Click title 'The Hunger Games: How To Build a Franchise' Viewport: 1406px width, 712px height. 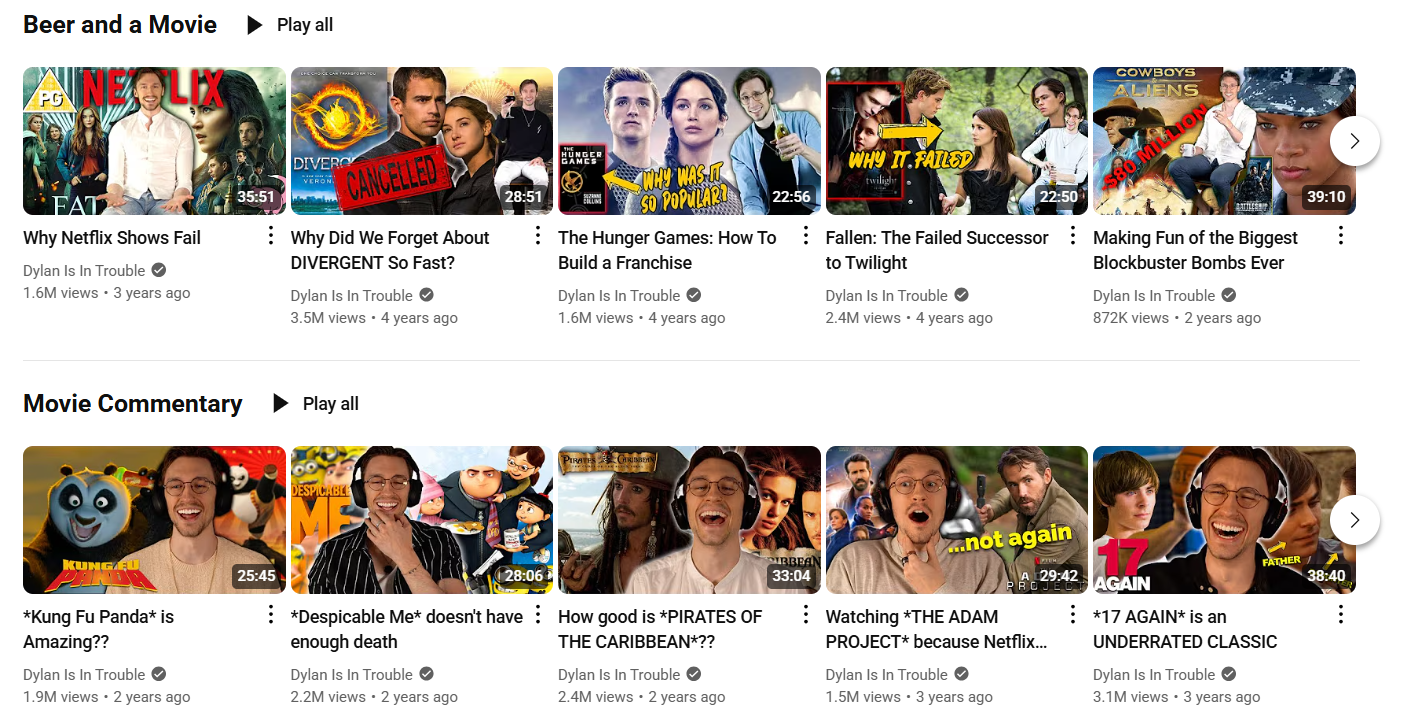(667, 250)
